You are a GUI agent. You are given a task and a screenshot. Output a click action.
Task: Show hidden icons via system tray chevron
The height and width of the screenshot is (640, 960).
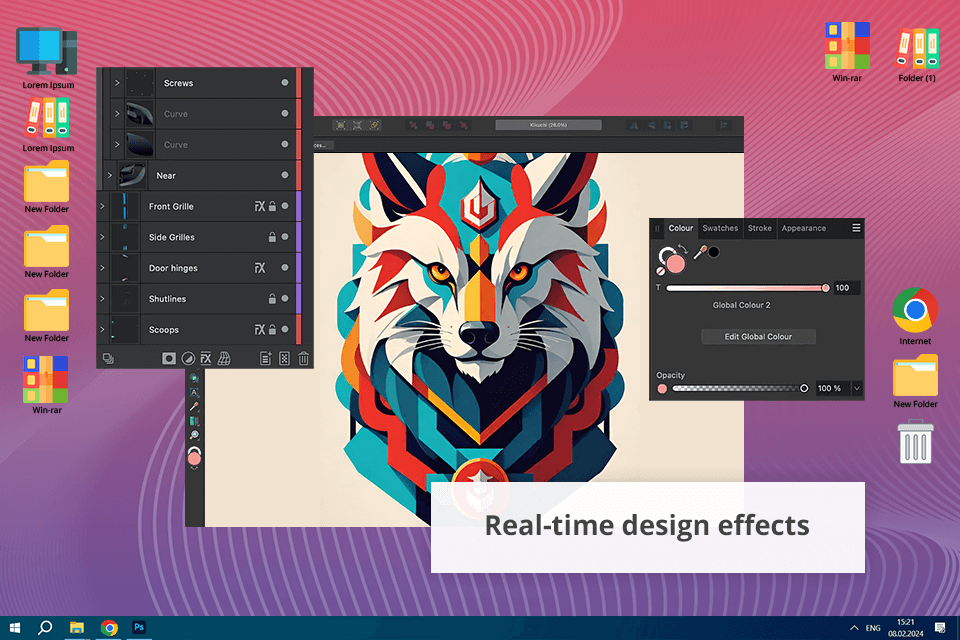click(854, 628)
